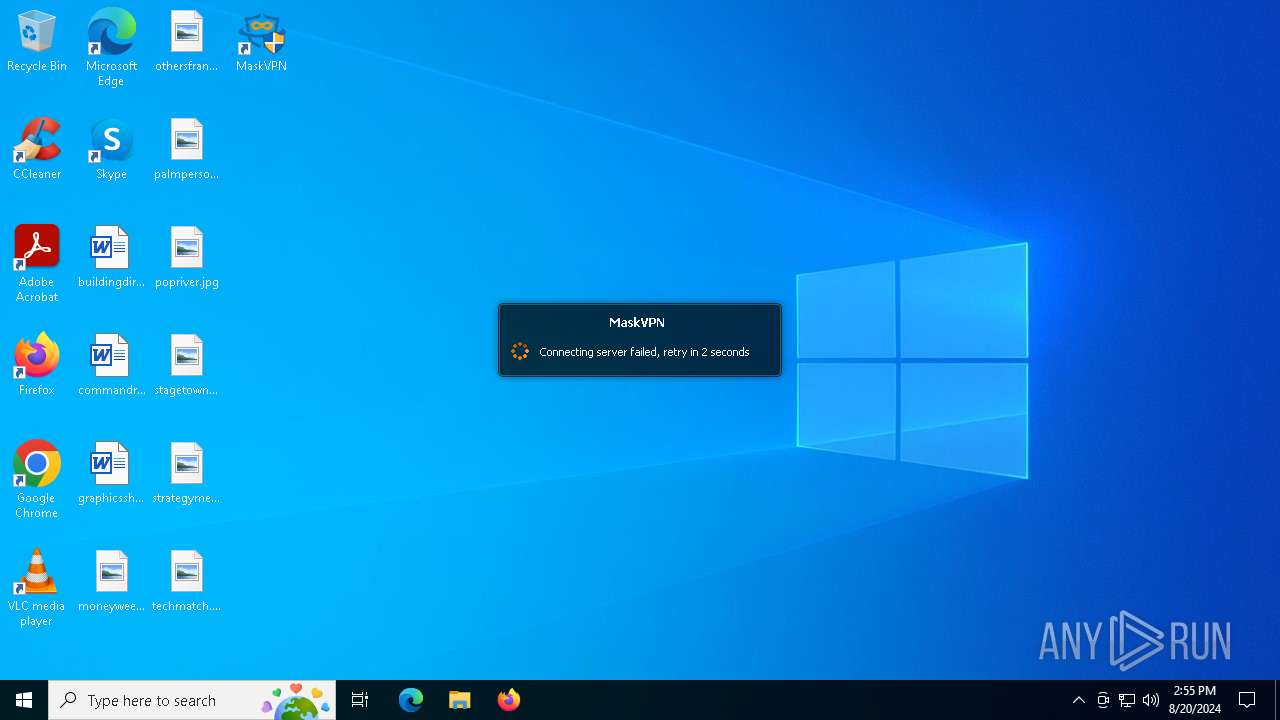
Task: Select the moneywee... image file
Action: [111, 582]
